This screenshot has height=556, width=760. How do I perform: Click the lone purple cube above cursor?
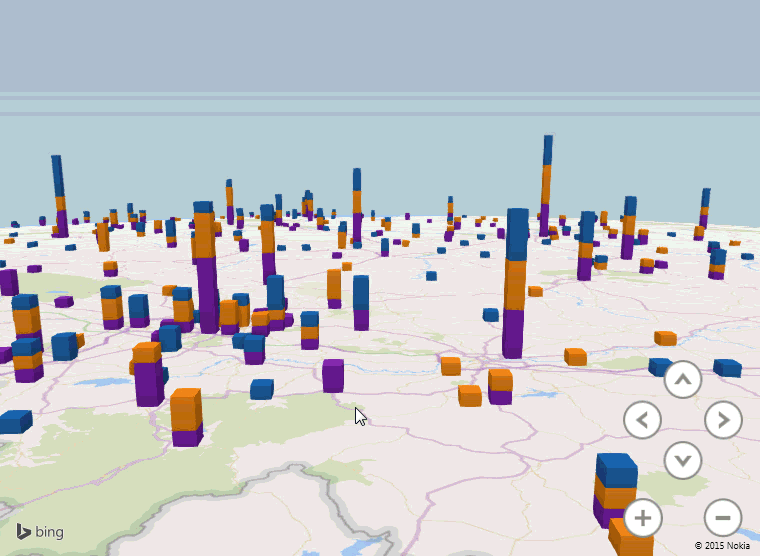pyautogui.click(x=333, y=375)
